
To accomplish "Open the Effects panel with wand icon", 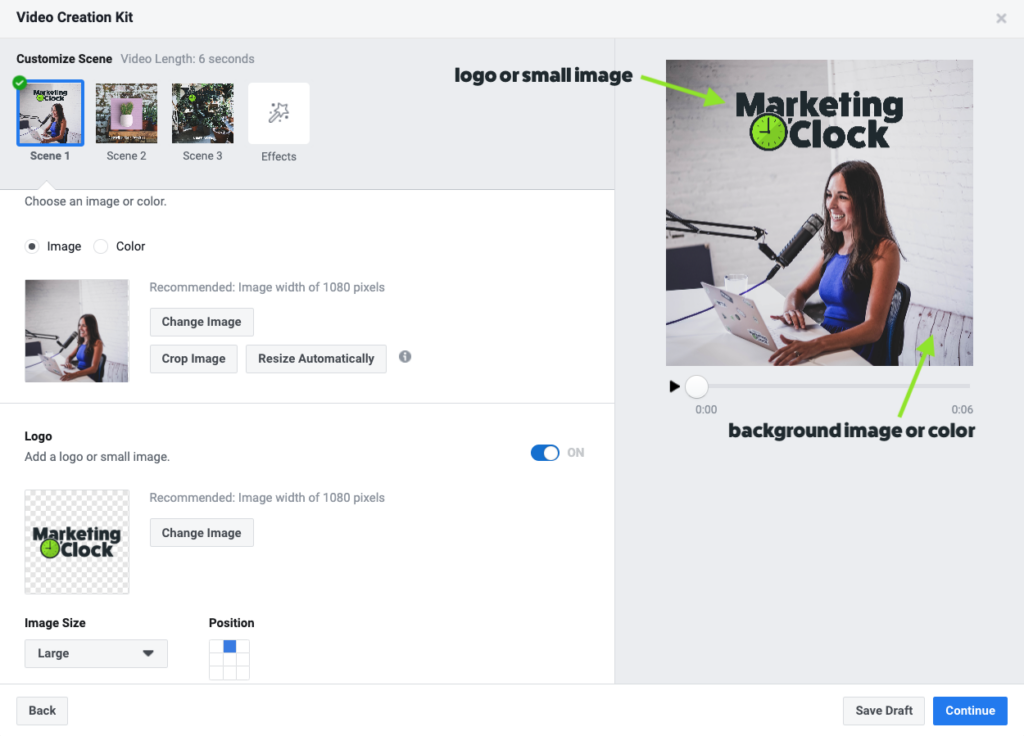I will (279, 114).
